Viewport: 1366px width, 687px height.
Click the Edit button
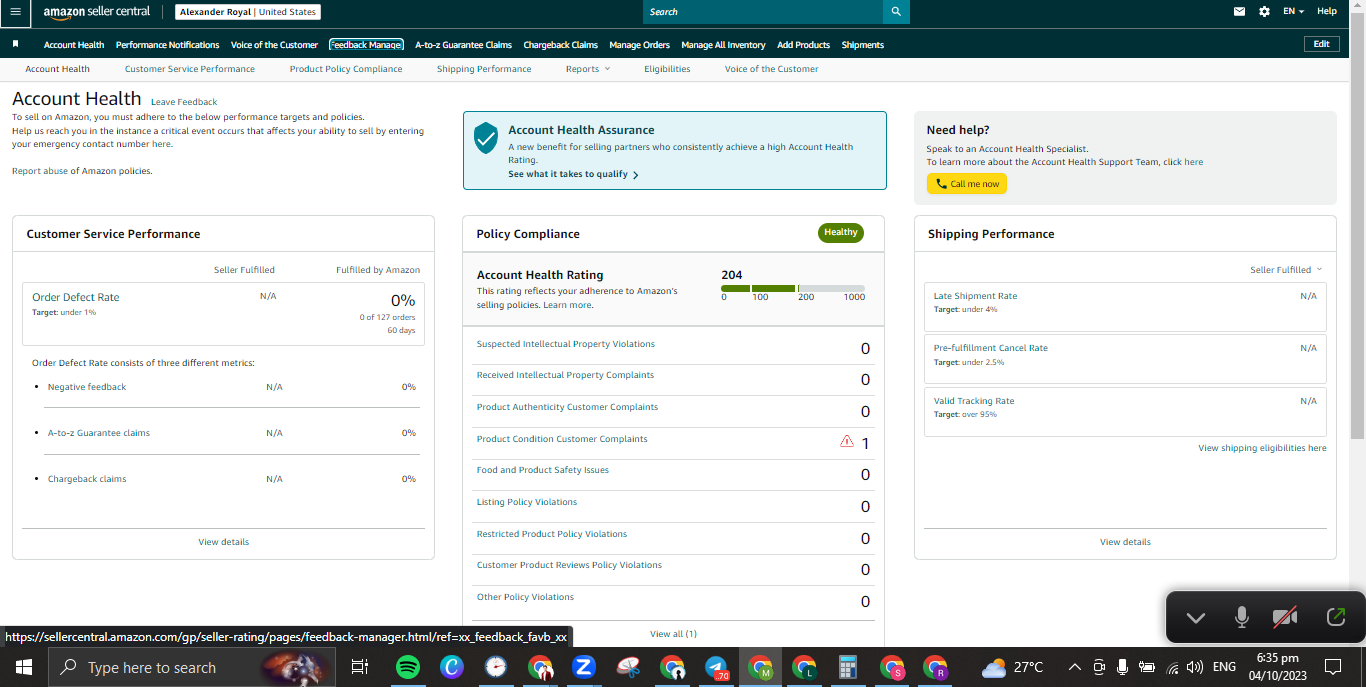(x=1321, y=44)
